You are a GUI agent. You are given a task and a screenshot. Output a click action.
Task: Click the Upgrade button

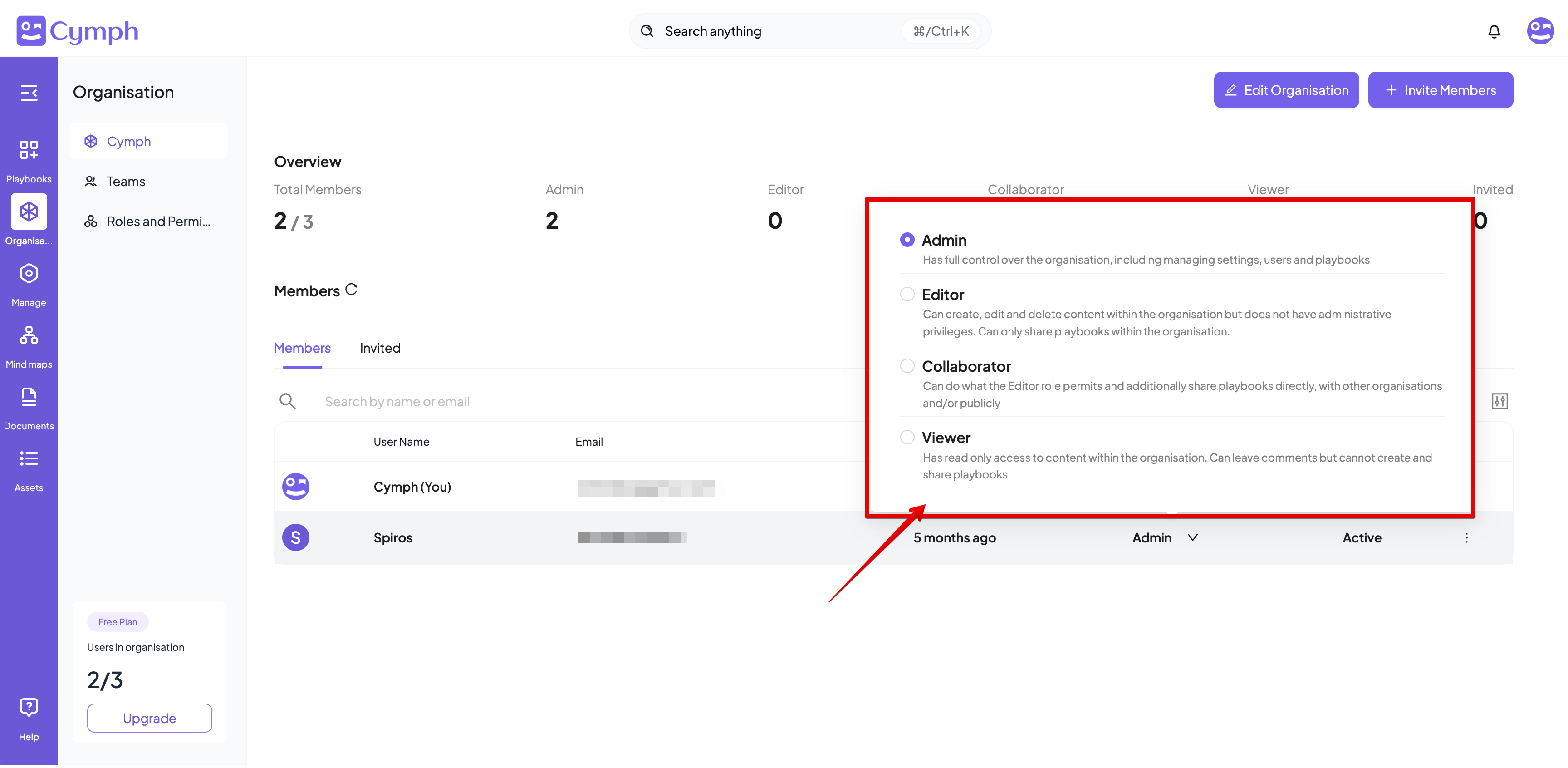[149, 718]
